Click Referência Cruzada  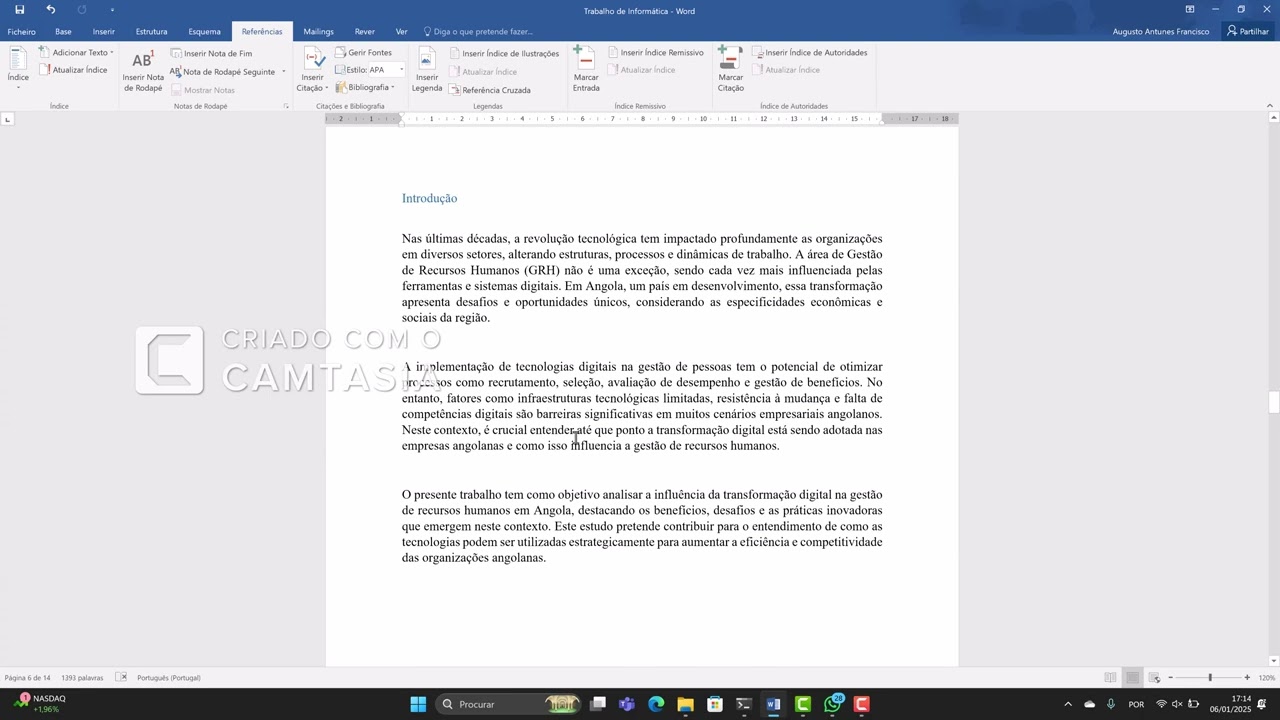click(490, 90)
